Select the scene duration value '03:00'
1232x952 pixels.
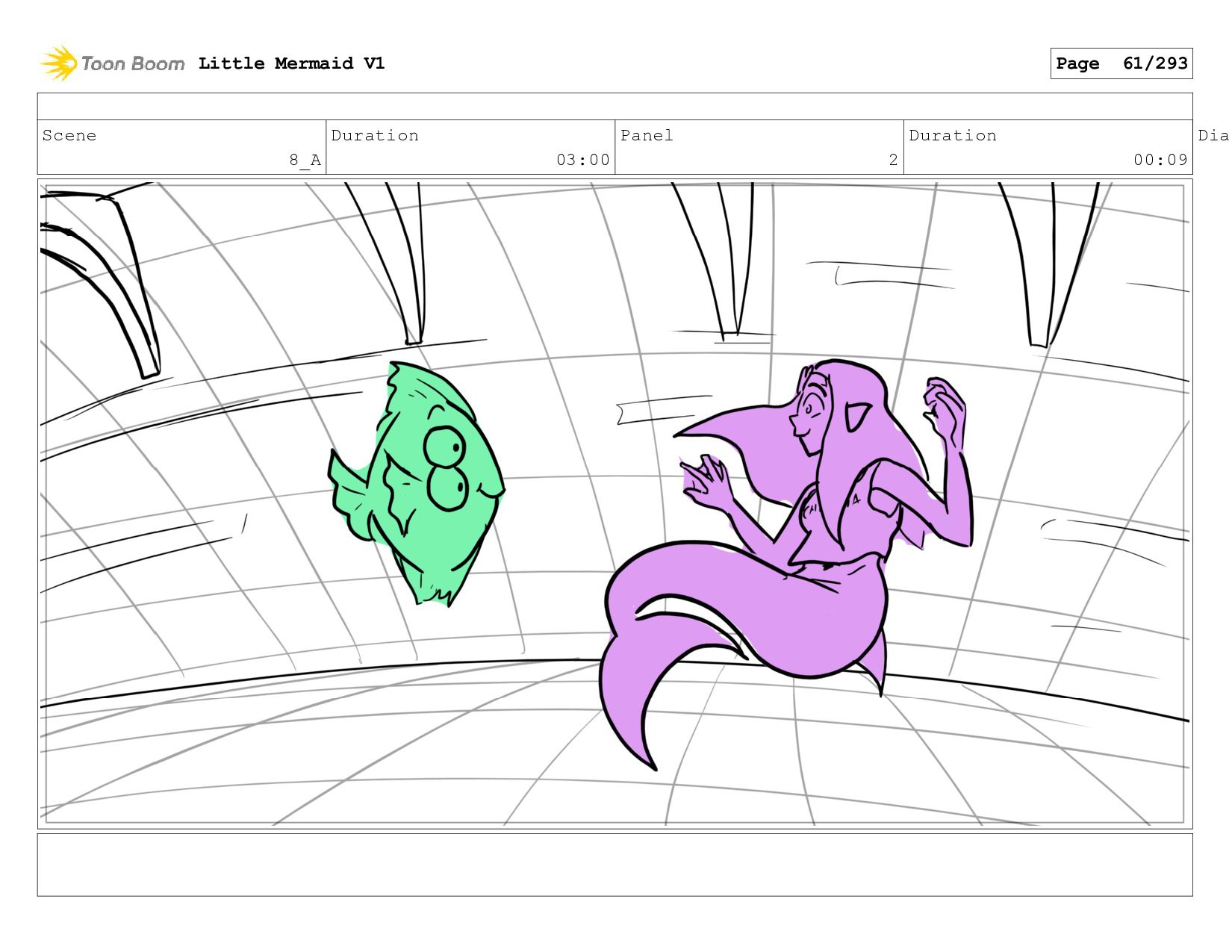583,160
